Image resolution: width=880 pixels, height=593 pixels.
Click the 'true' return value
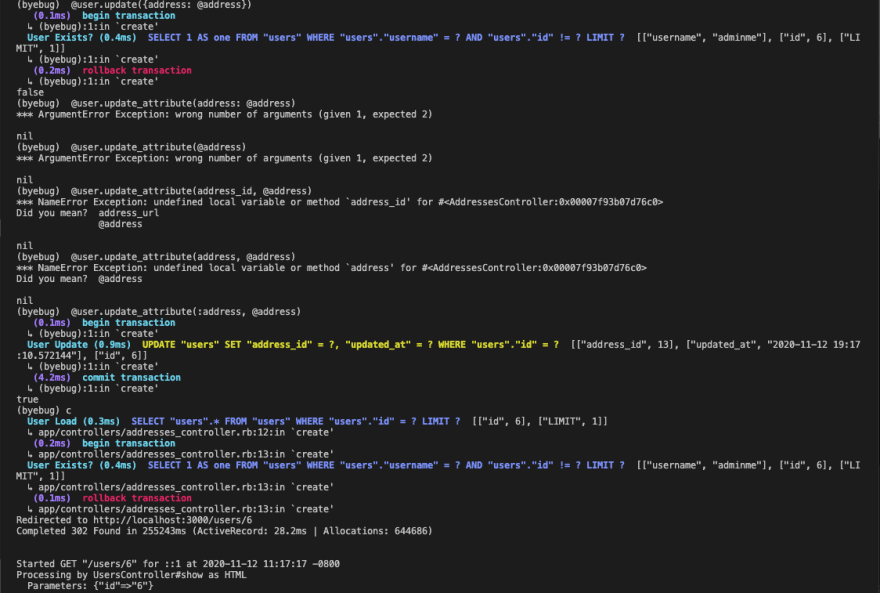pos(27,399)
